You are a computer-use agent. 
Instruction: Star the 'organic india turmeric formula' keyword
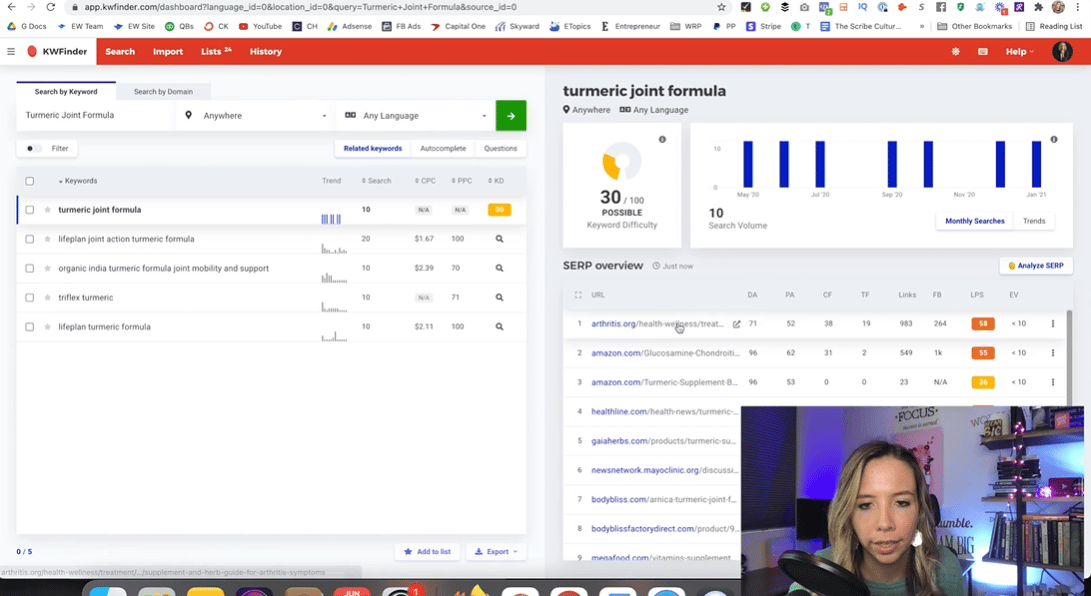point(47,268)
